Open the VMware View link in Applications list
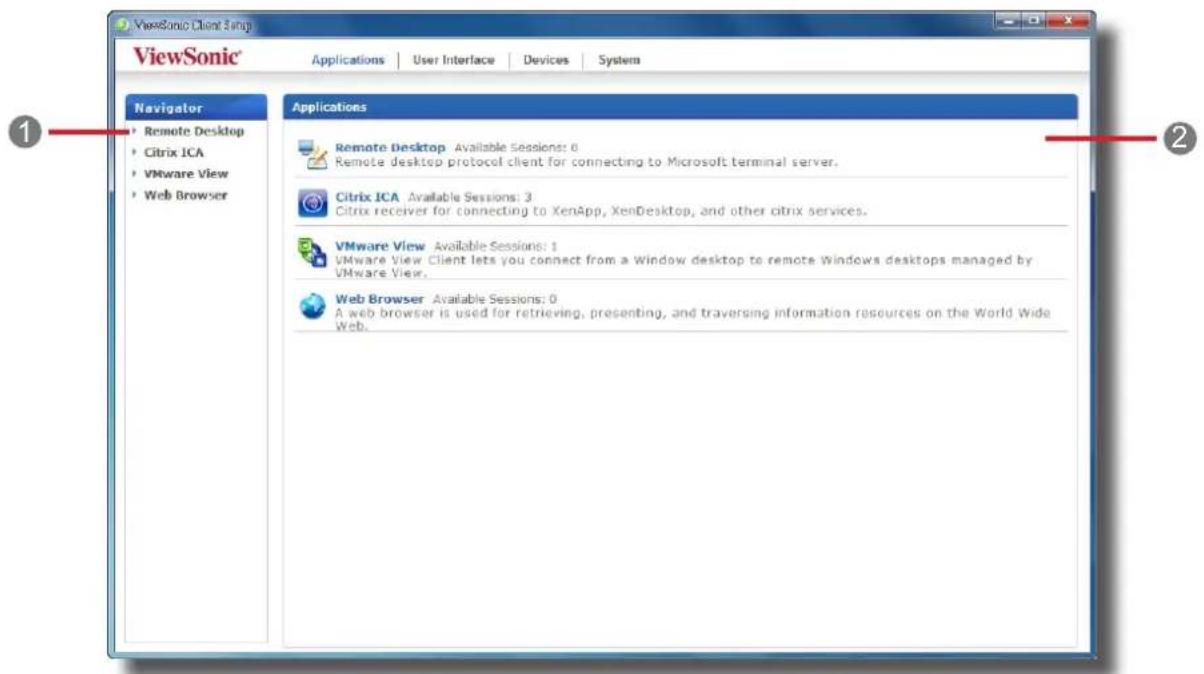 (380, 246)
